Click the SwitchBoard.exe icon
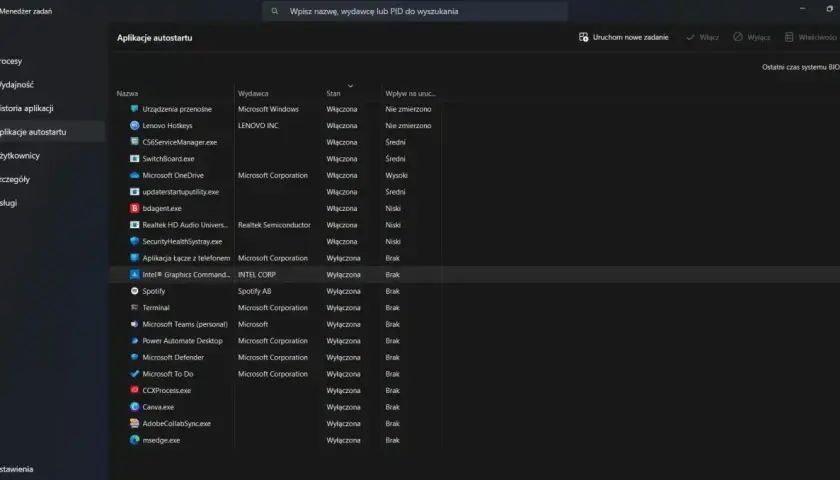Image resolution: width=840 pixels, height=480 pixels. click(x=134, y=159)
